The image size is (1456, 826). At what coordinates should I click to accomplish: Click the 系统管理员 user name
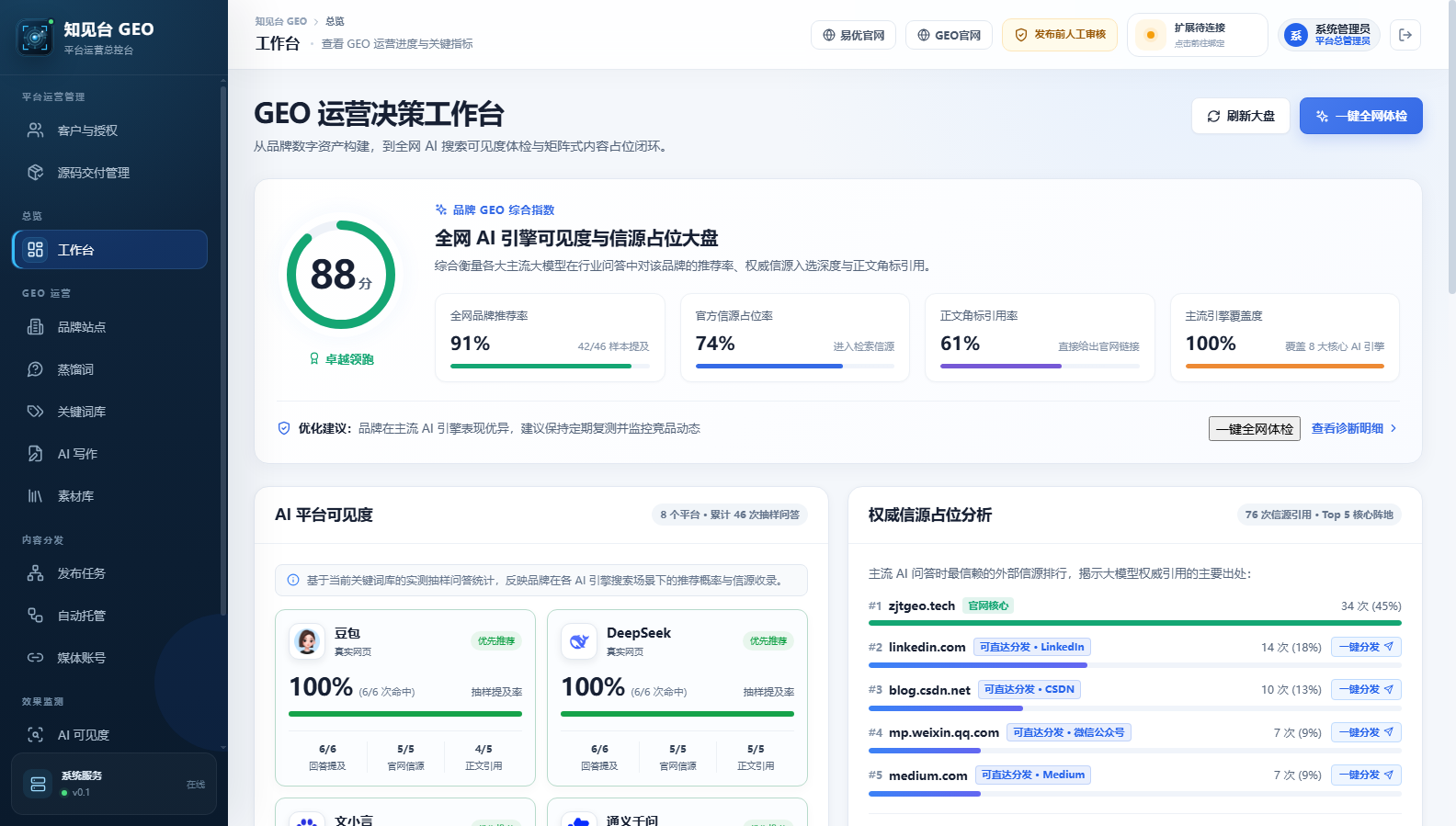coord(1342,29)
